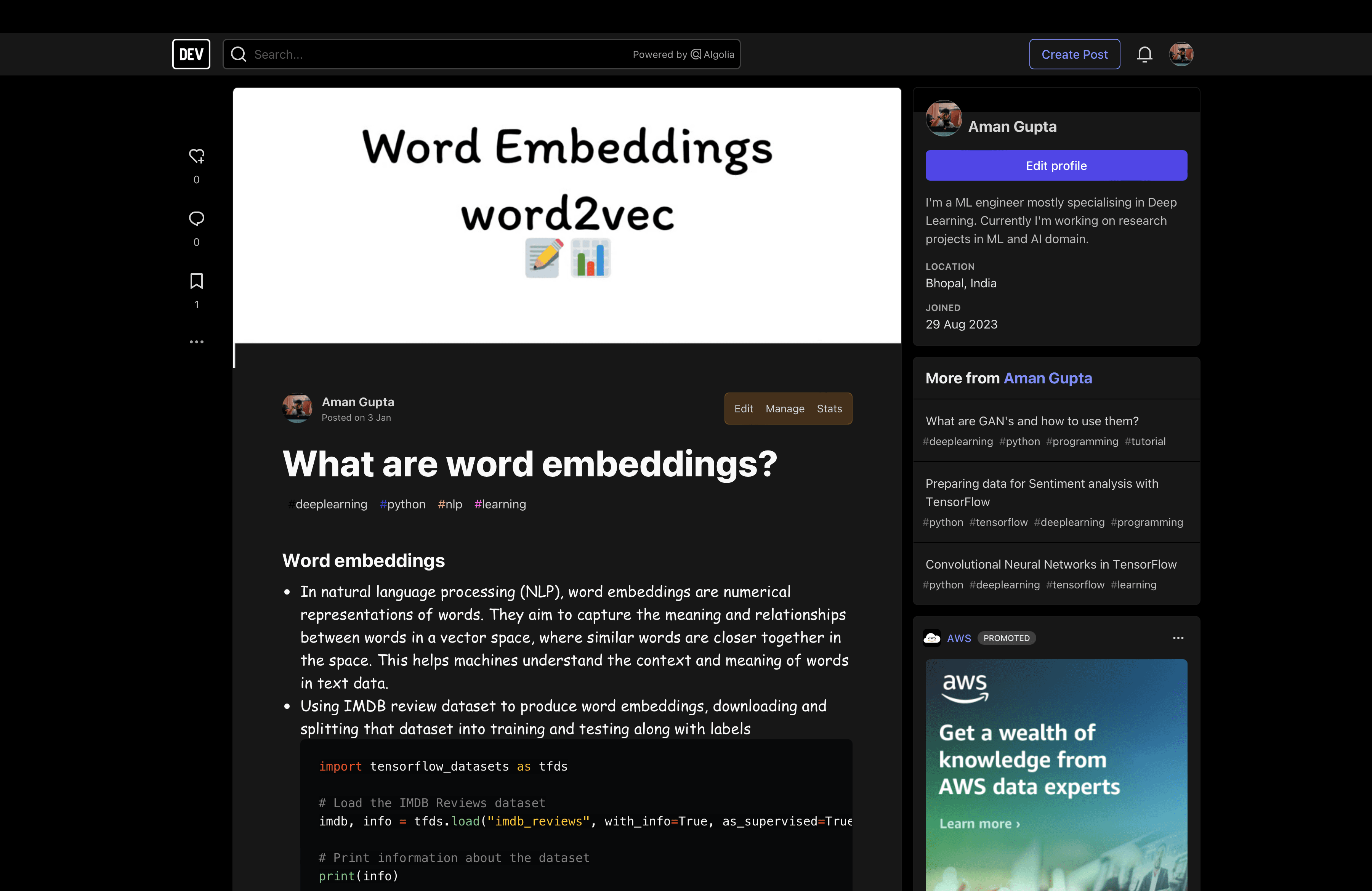Open the #learning tag under the title
Screen dimensions: 1372x891
tap(500, 504)
